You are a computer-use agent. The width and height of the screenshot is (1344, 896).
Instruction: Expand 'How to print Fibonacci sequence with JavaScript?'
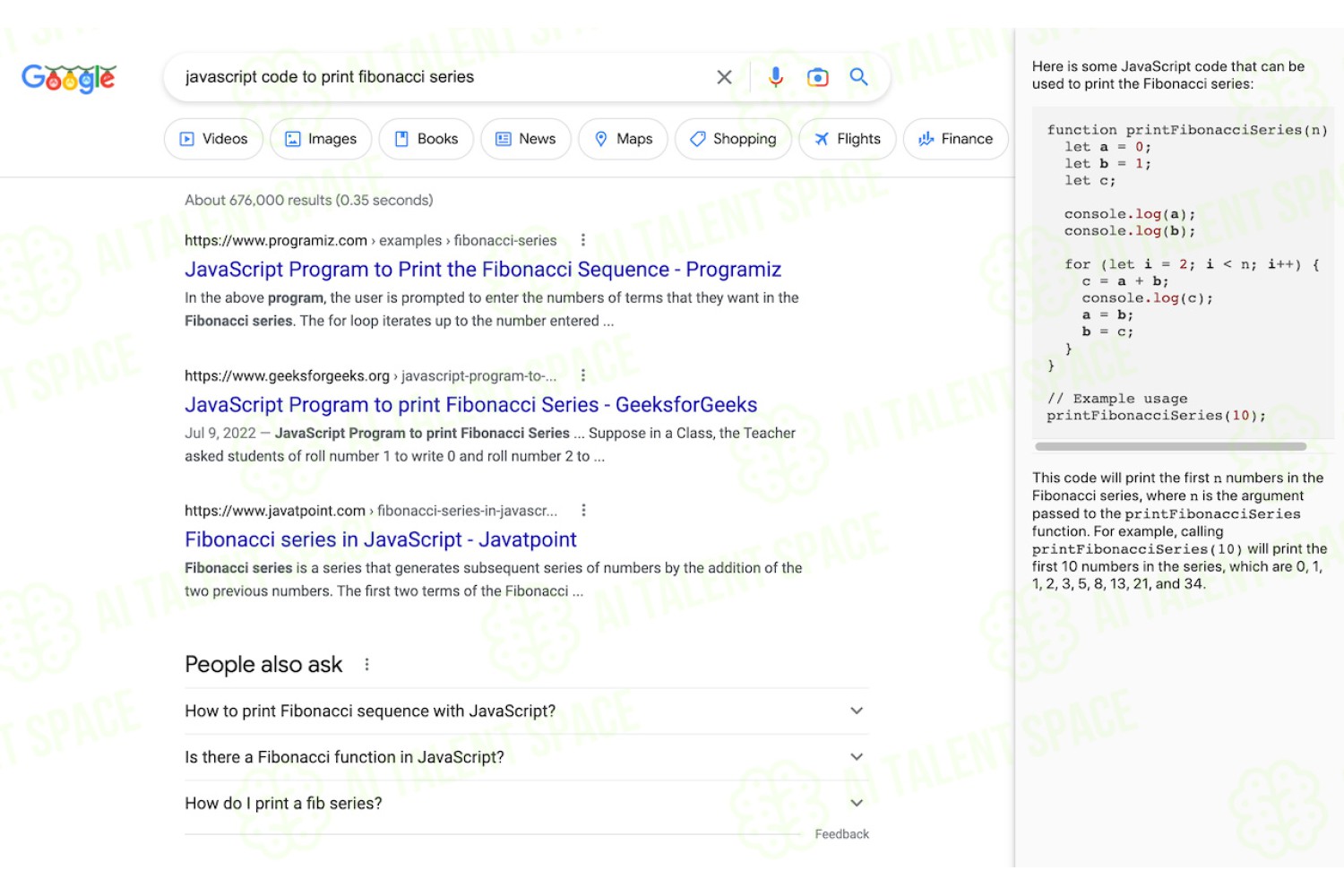pos(527,711)
